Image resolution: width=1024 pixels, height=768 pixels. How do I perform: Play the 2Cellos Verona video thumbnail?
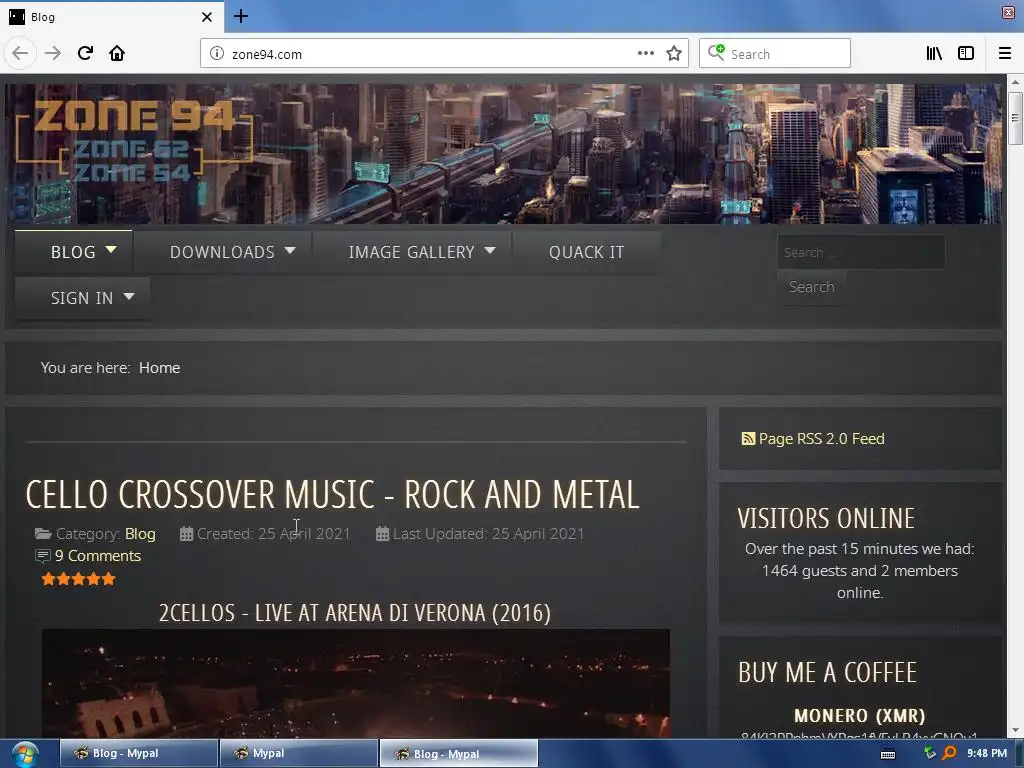tap(355, 683)
